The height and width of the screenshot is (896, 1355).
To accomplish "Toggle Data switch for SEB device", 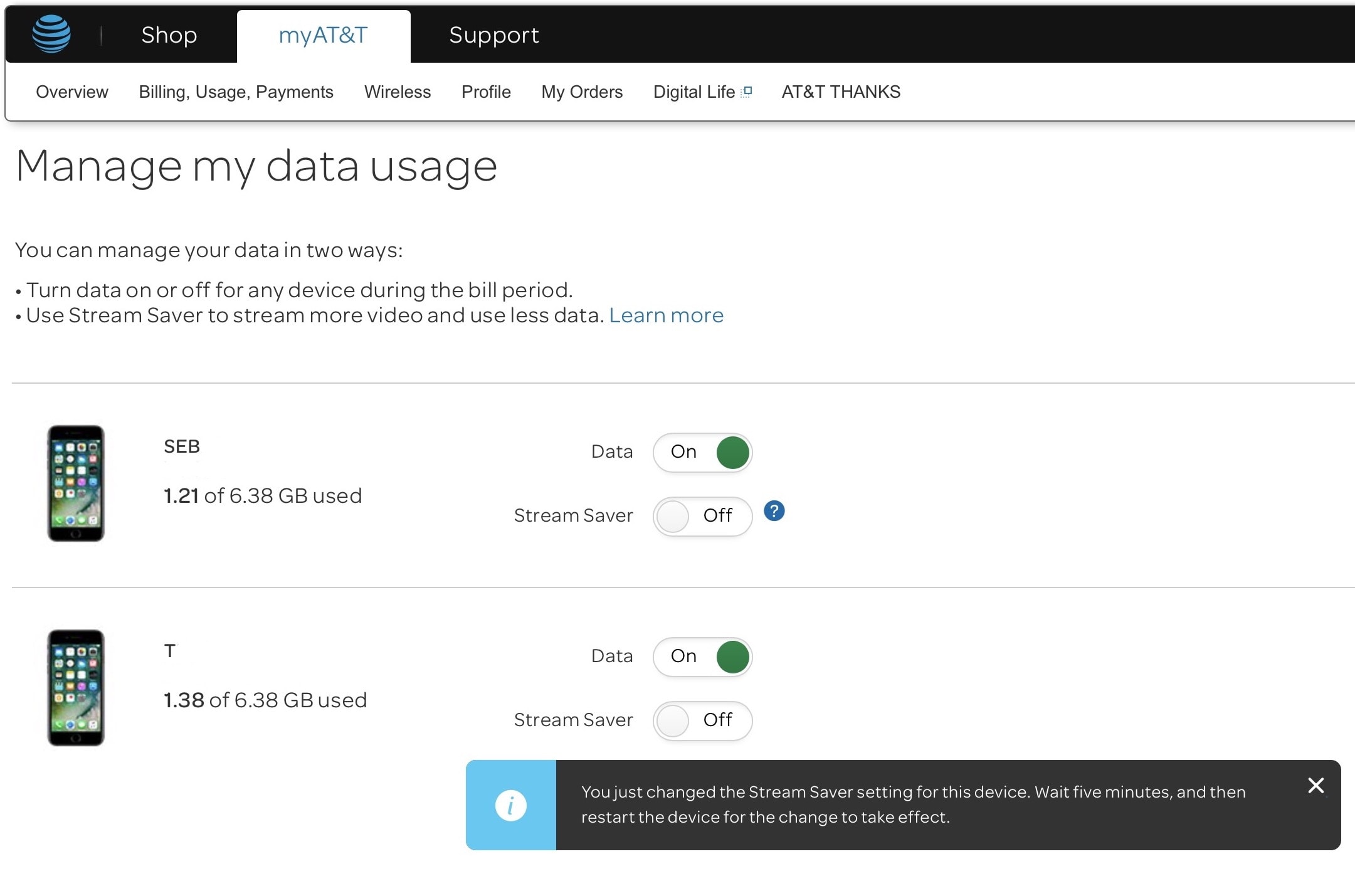I will pyautogui.click(x=702, y=452).
